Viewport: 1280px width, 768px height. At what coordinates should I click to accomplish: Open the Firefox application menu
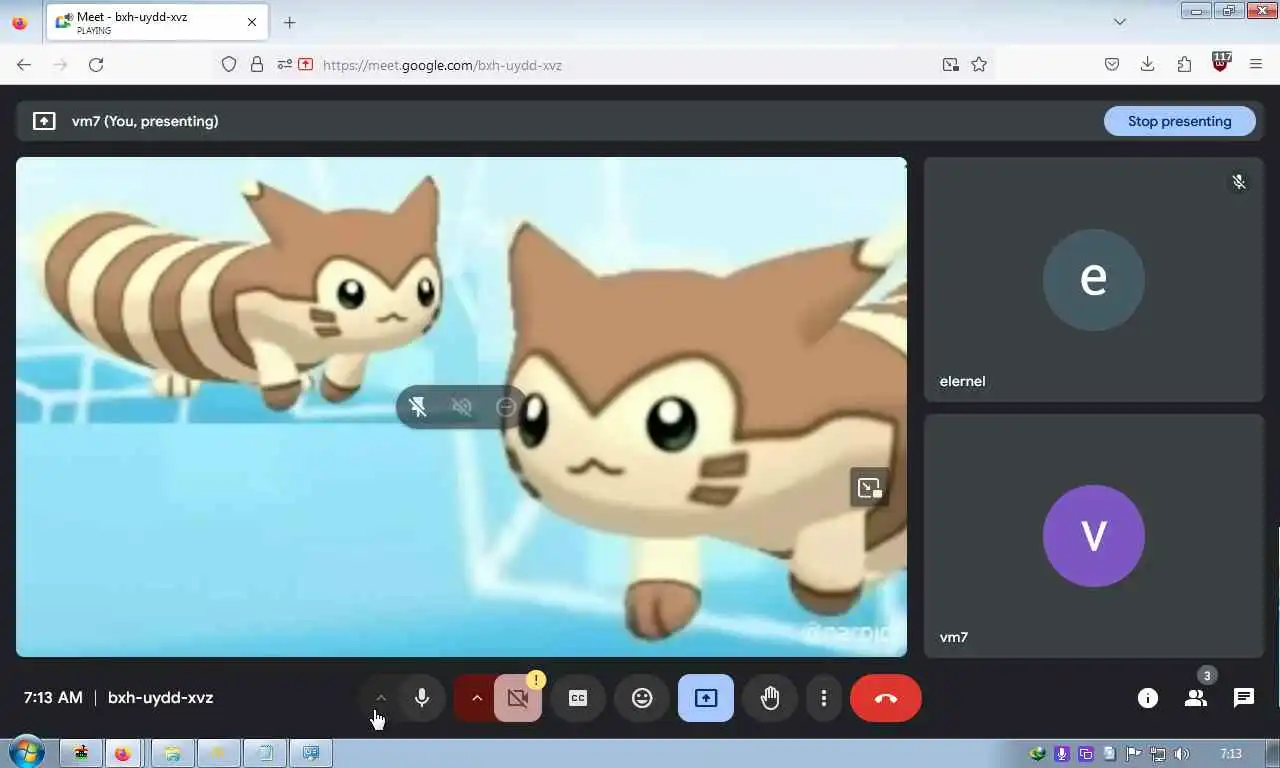(x=1256, y=65)
